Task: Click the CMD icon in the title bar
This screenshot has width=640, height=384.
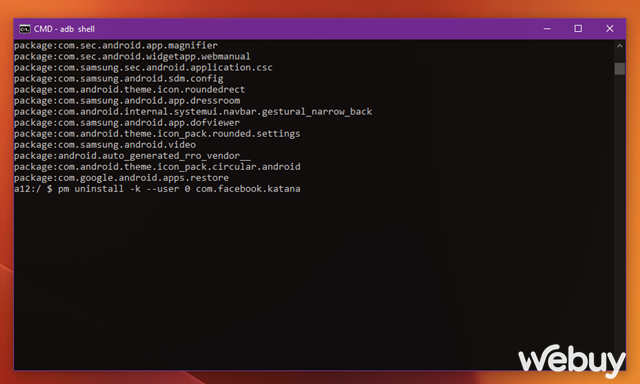Action: point(24,29)
